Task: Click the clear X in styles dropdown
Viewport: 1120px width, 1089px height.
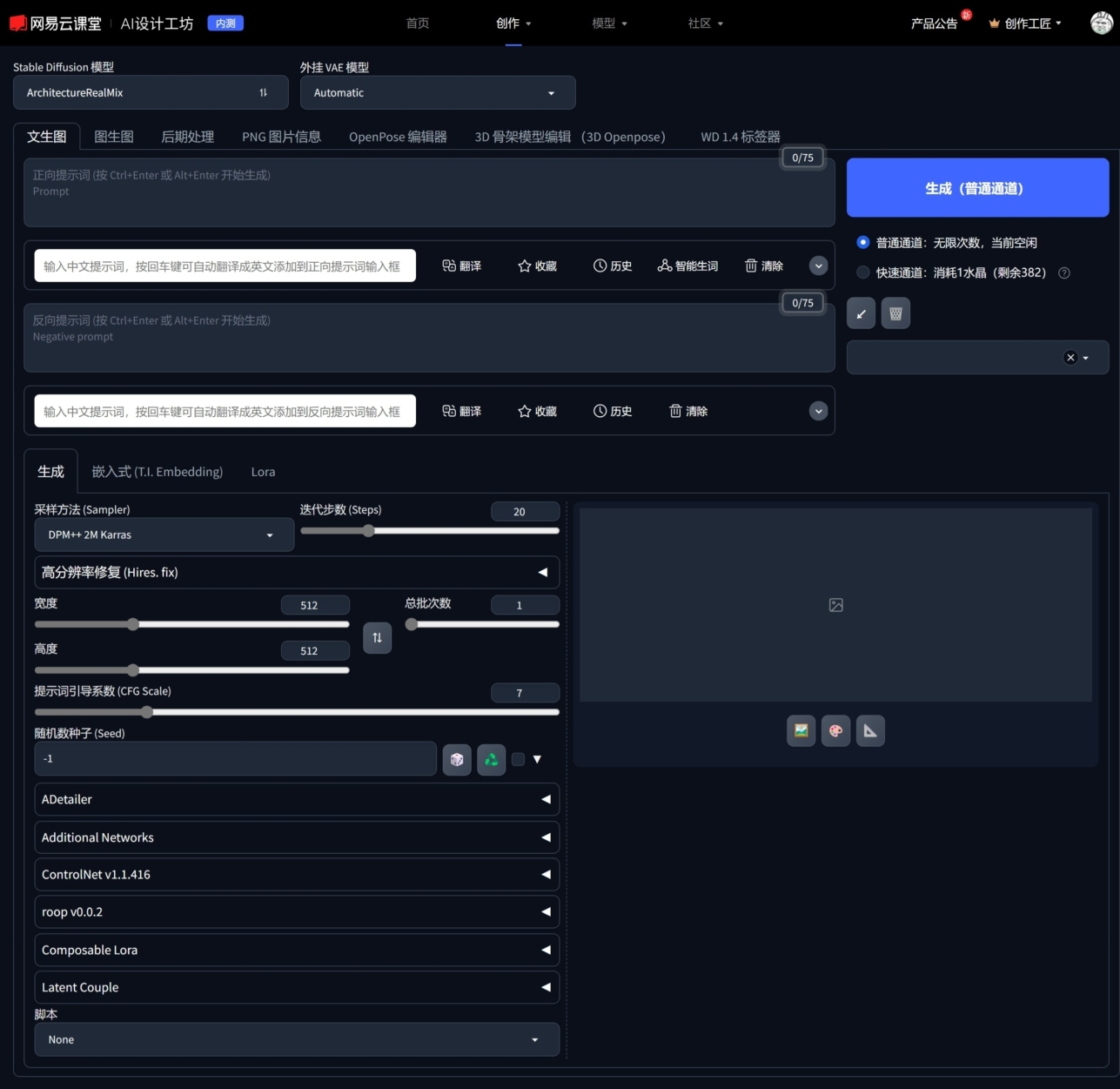Action: (1070, 358)
